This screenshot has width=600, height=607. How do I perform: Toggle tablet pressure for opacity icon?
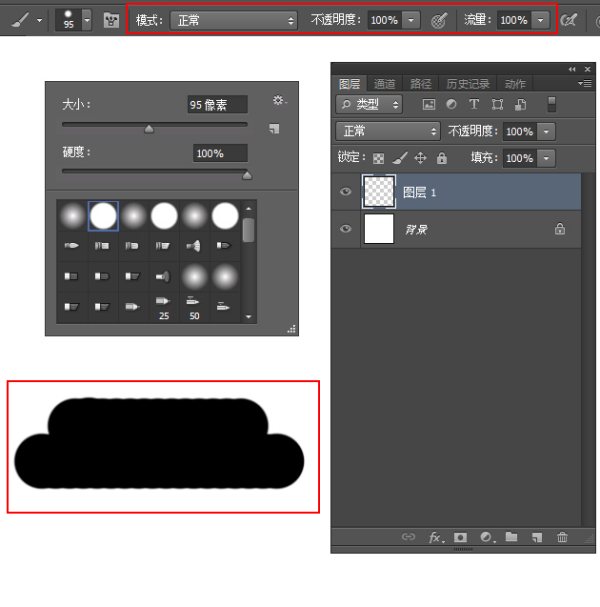pos(439,20)
